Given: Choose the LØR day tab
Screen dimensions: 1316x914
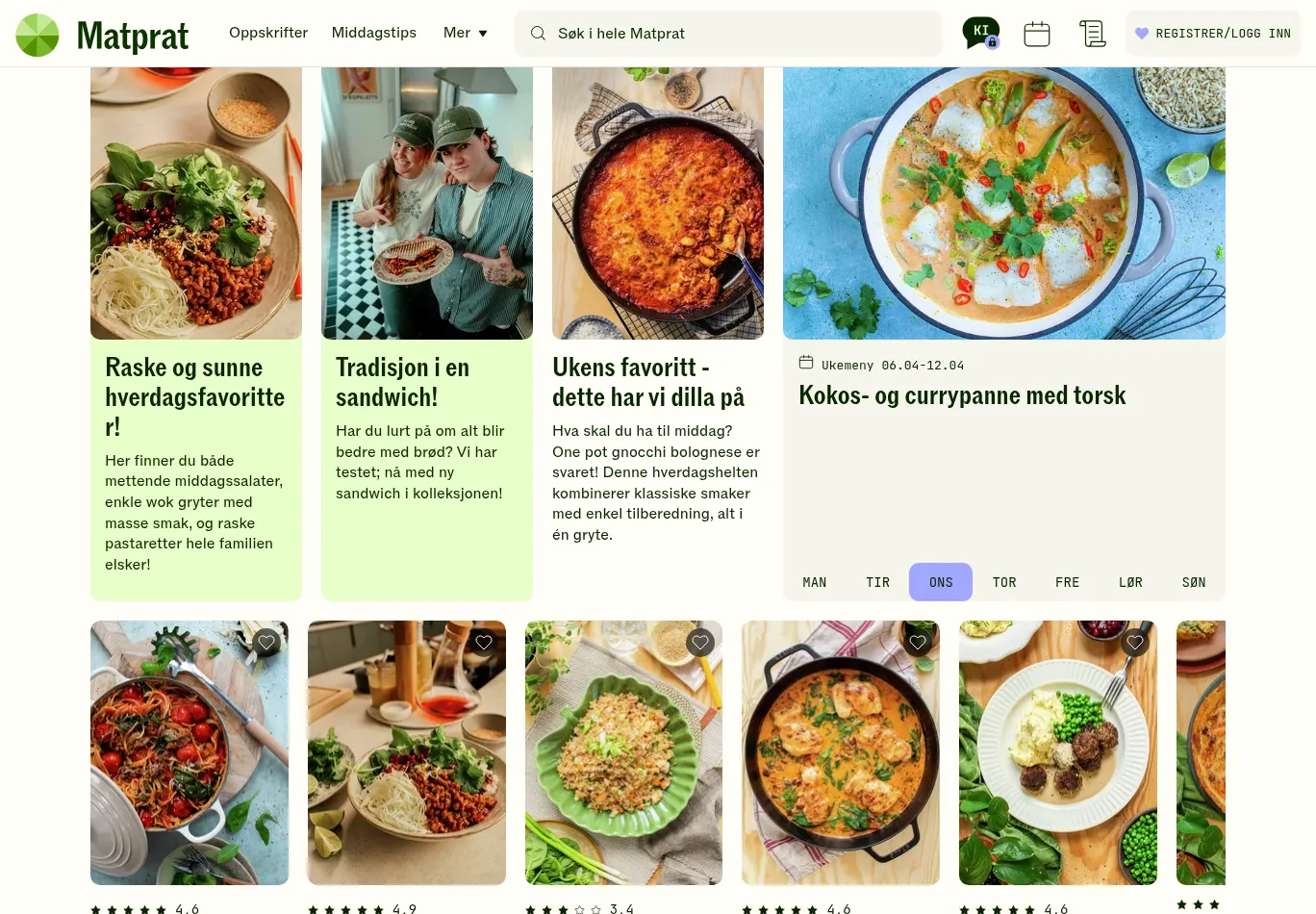Looking at the screenshot, I should pyautogui.click(x=1130, y=582).
